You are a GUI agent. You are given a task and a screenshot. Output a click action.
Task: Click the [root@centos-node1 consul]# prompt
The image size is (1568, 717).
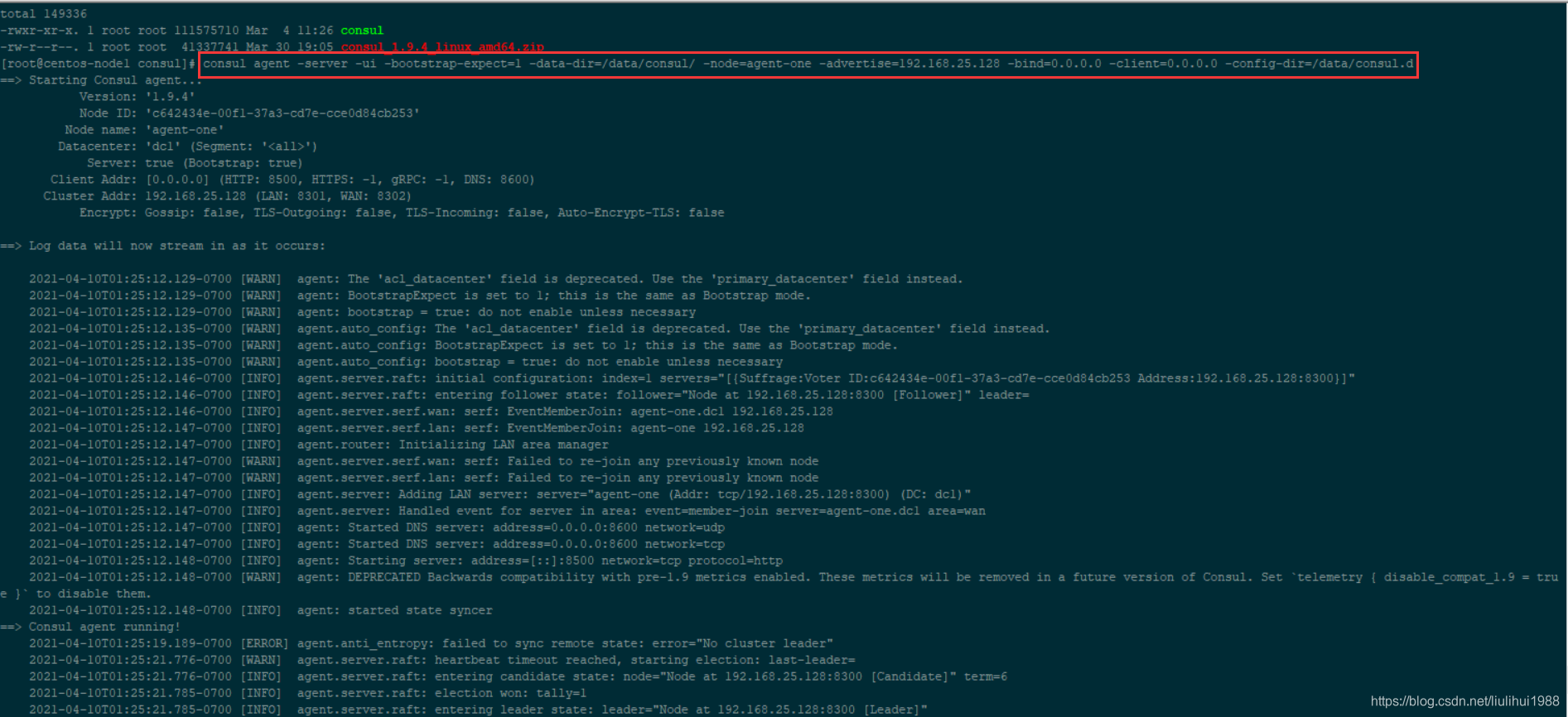[99, 64]
